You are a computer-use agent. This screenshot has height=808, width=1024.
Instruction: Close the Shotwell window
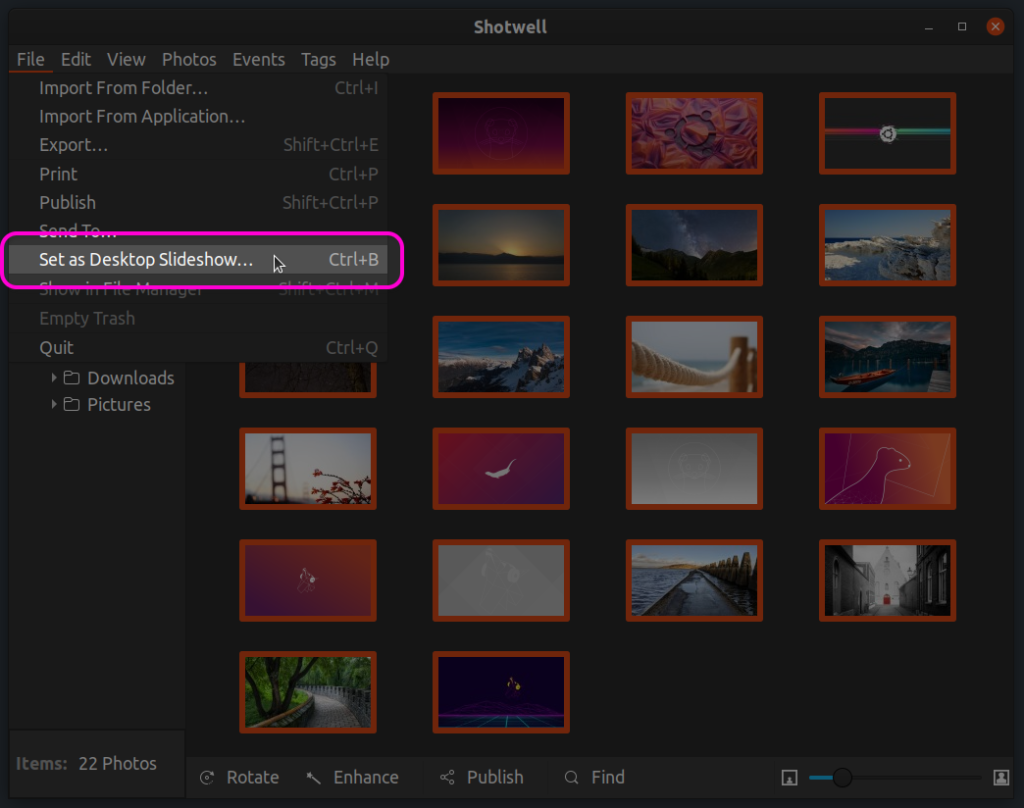(x=995, y=26)
